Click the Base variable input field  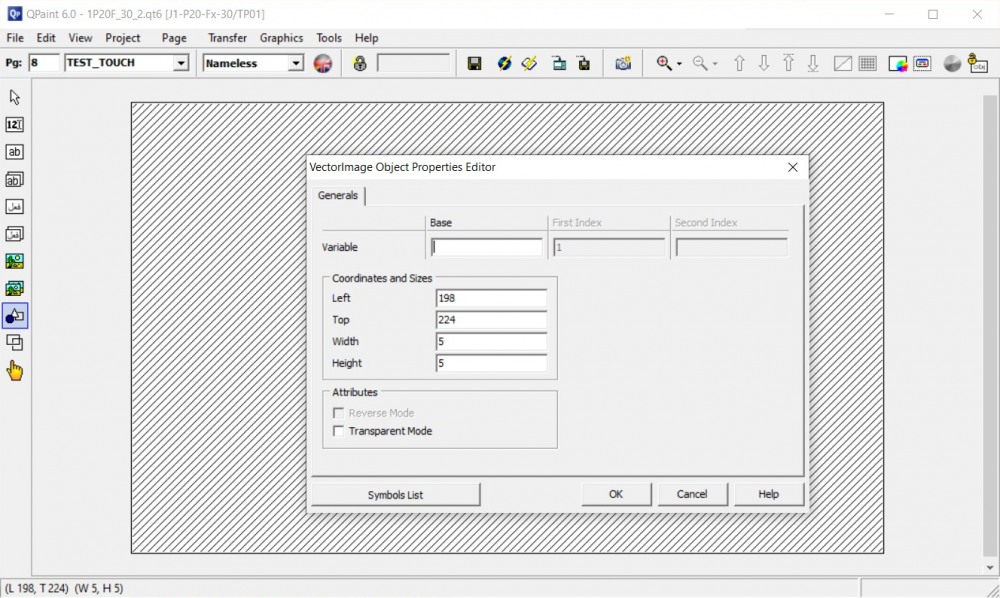click(x=487, y=247)
